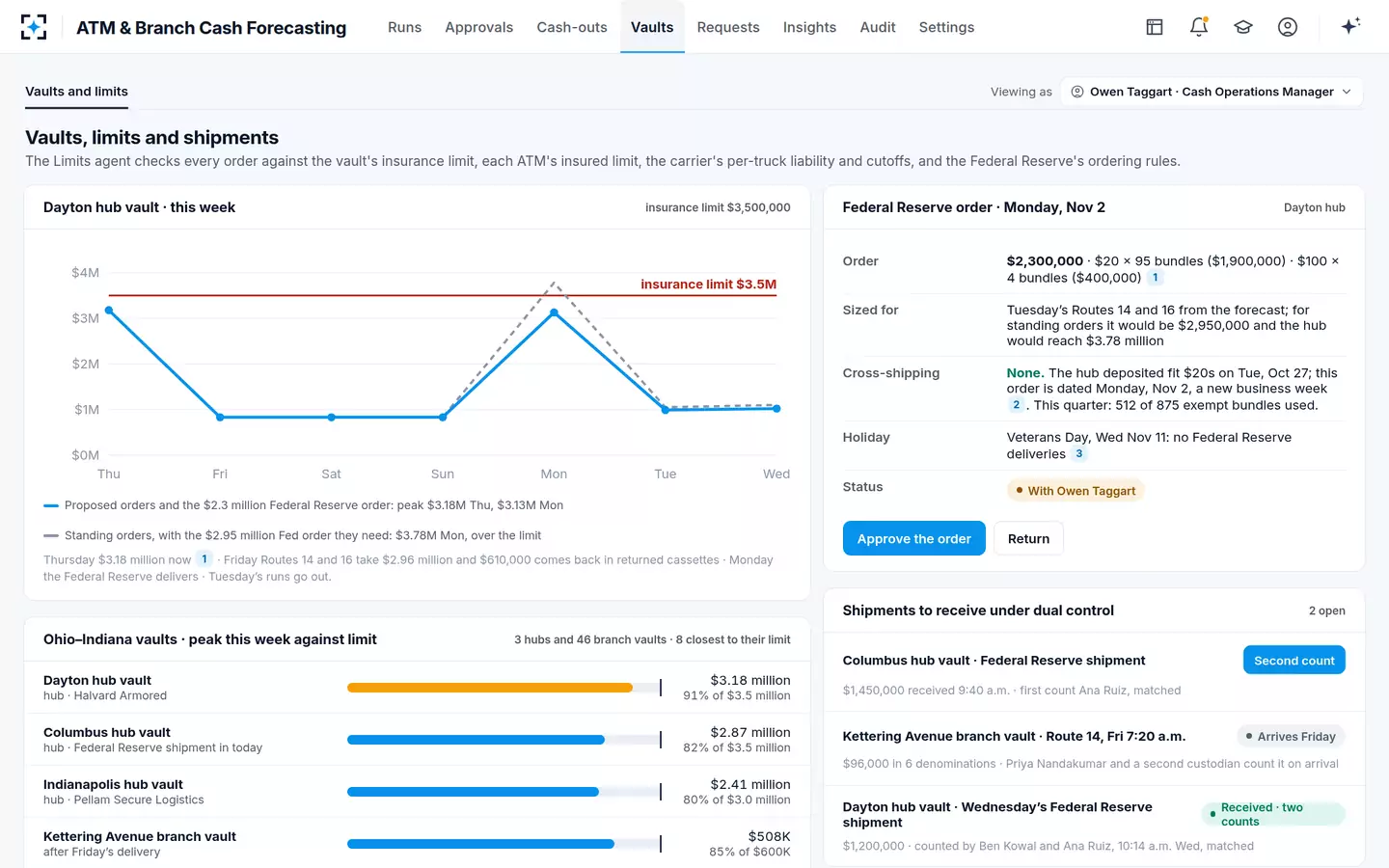
Task: Click footnote 3 badge in Holiday row
Action: coord(1079,454)
